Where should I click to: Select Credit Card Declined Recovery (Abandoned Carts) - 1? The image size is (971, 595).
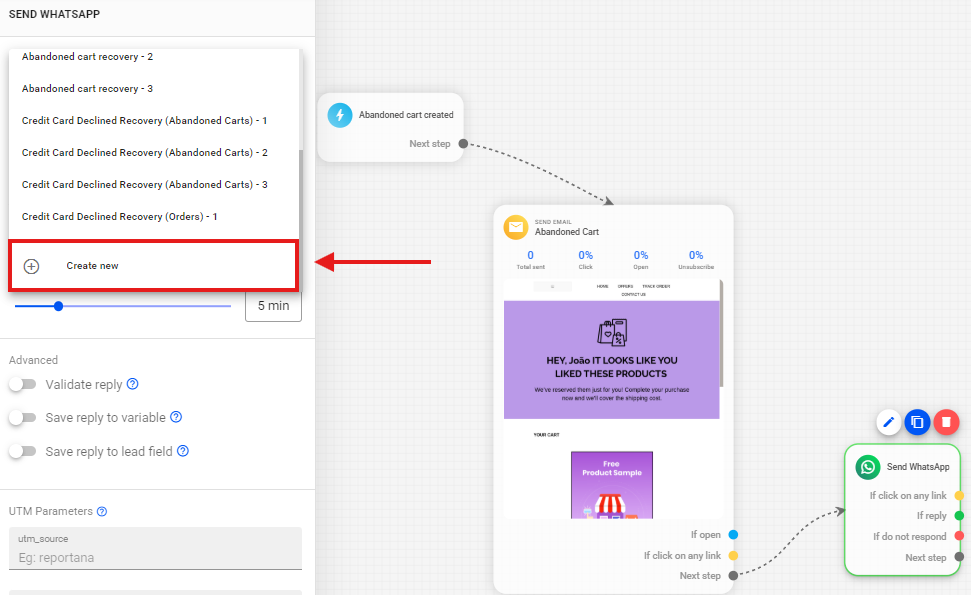(x=144, y=121)
